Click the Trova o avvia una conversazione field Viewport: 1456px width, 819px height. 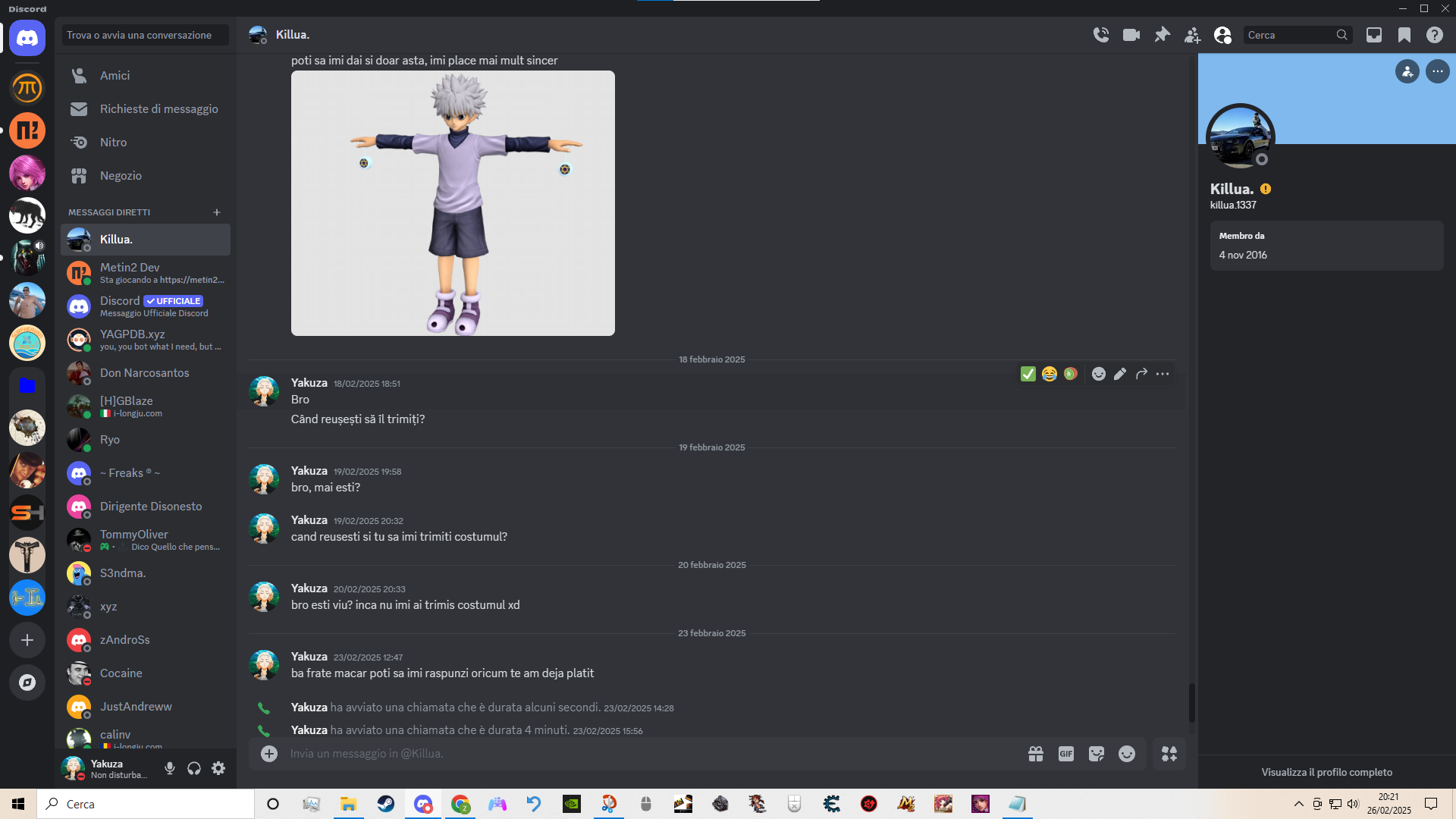tap(146, 35)
